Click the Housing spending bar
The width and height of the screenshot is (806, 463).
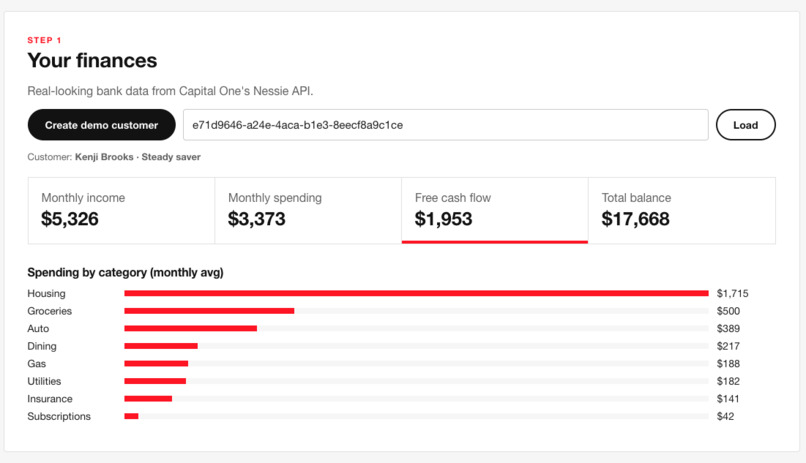tap(416, 293)
